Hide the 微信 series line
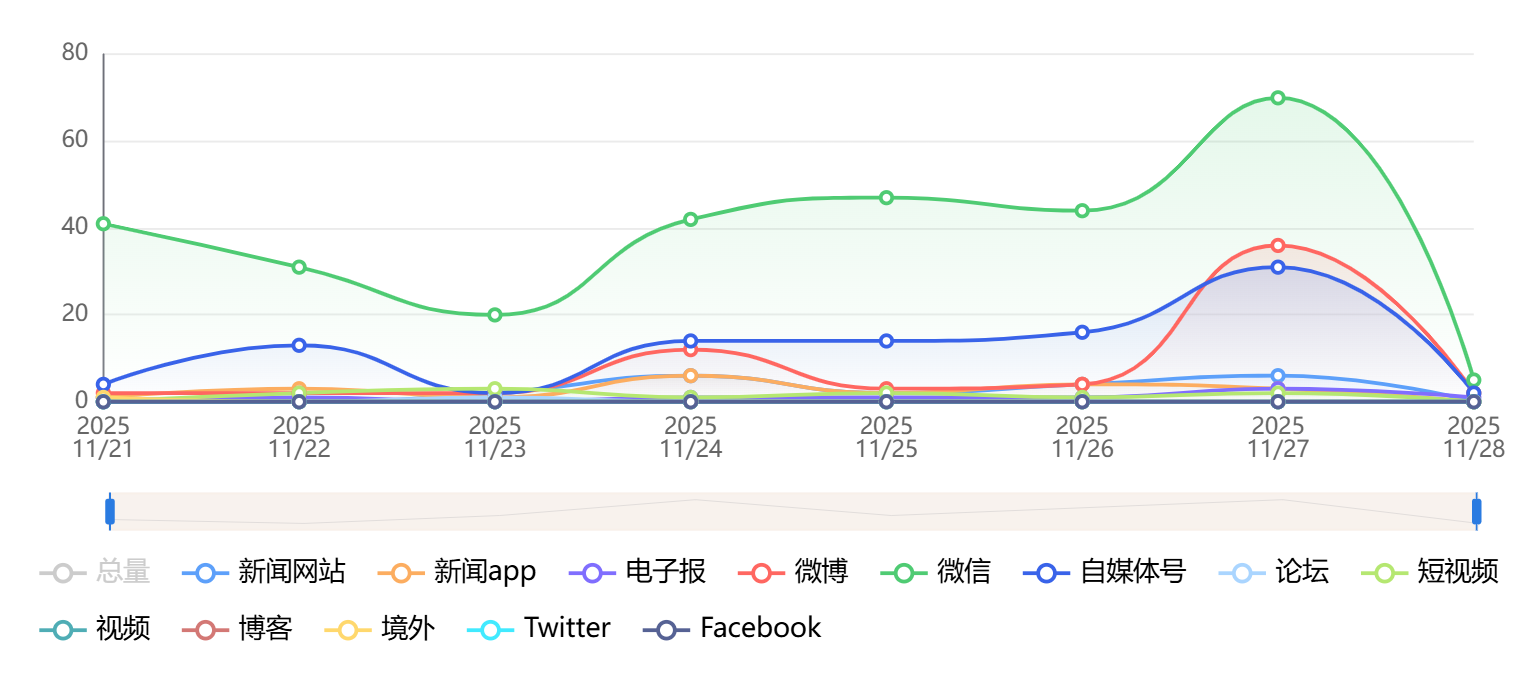Viewport: 1535px width, 680px height. pyautogui.click(x=936, y=572)
